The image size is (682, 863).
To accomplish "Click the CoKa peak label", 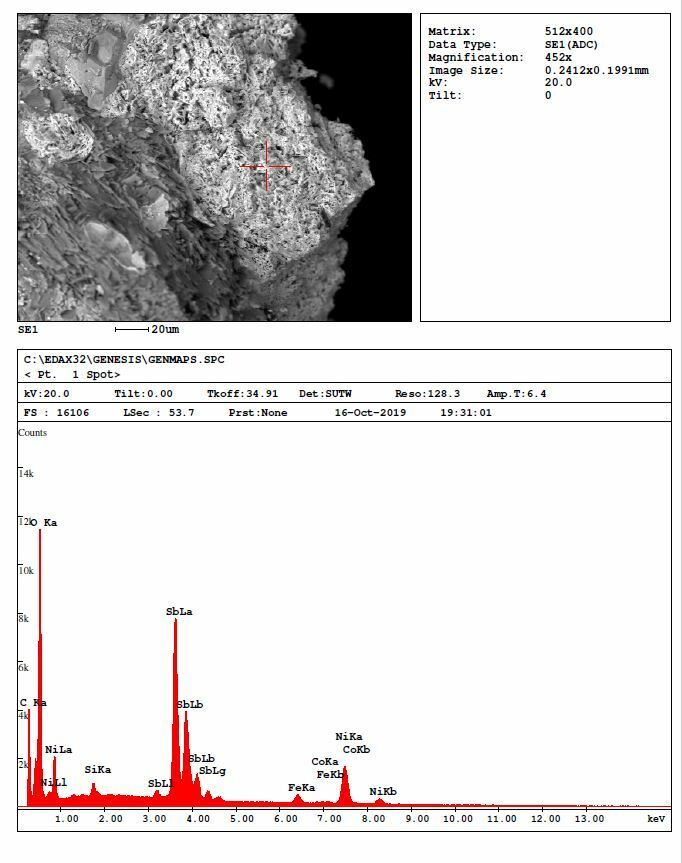I will click(325, 762).
